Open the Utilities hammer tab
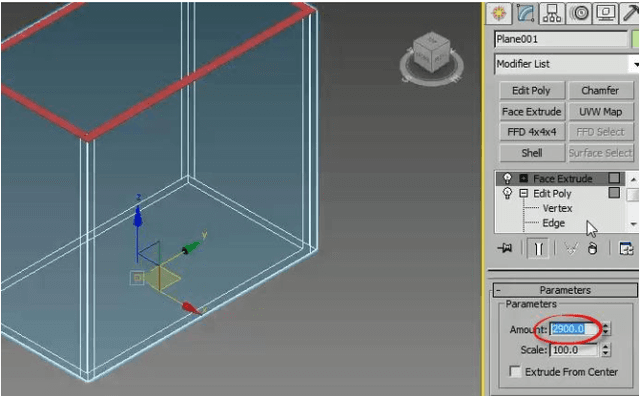This screenshot has height=396, width=640. [630, 13]
